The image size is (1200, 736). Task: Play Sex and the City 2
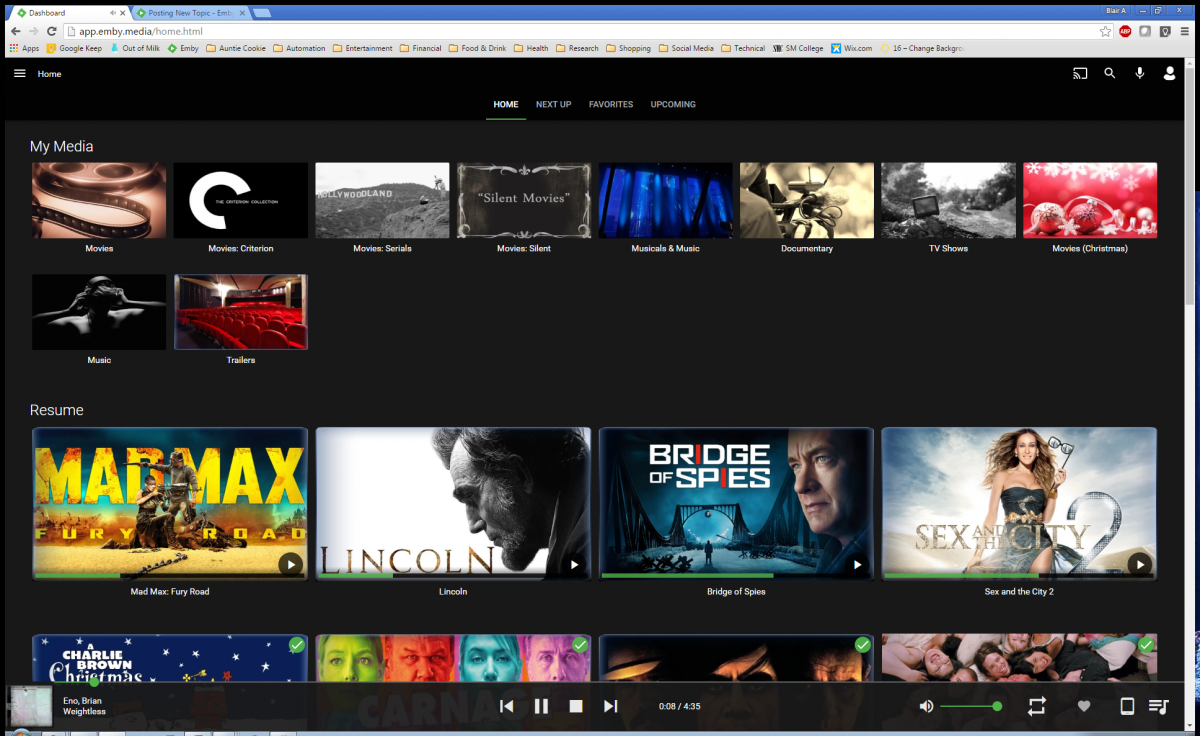1140,564
